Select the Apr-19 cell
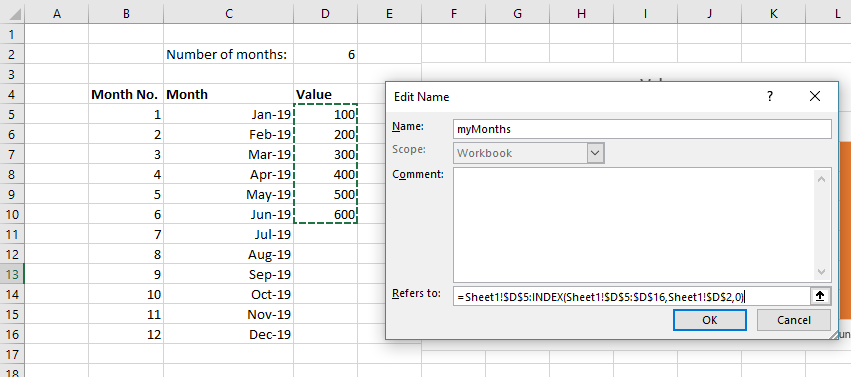The width and height of the screenshot is (851, 377). pos(228,175)
